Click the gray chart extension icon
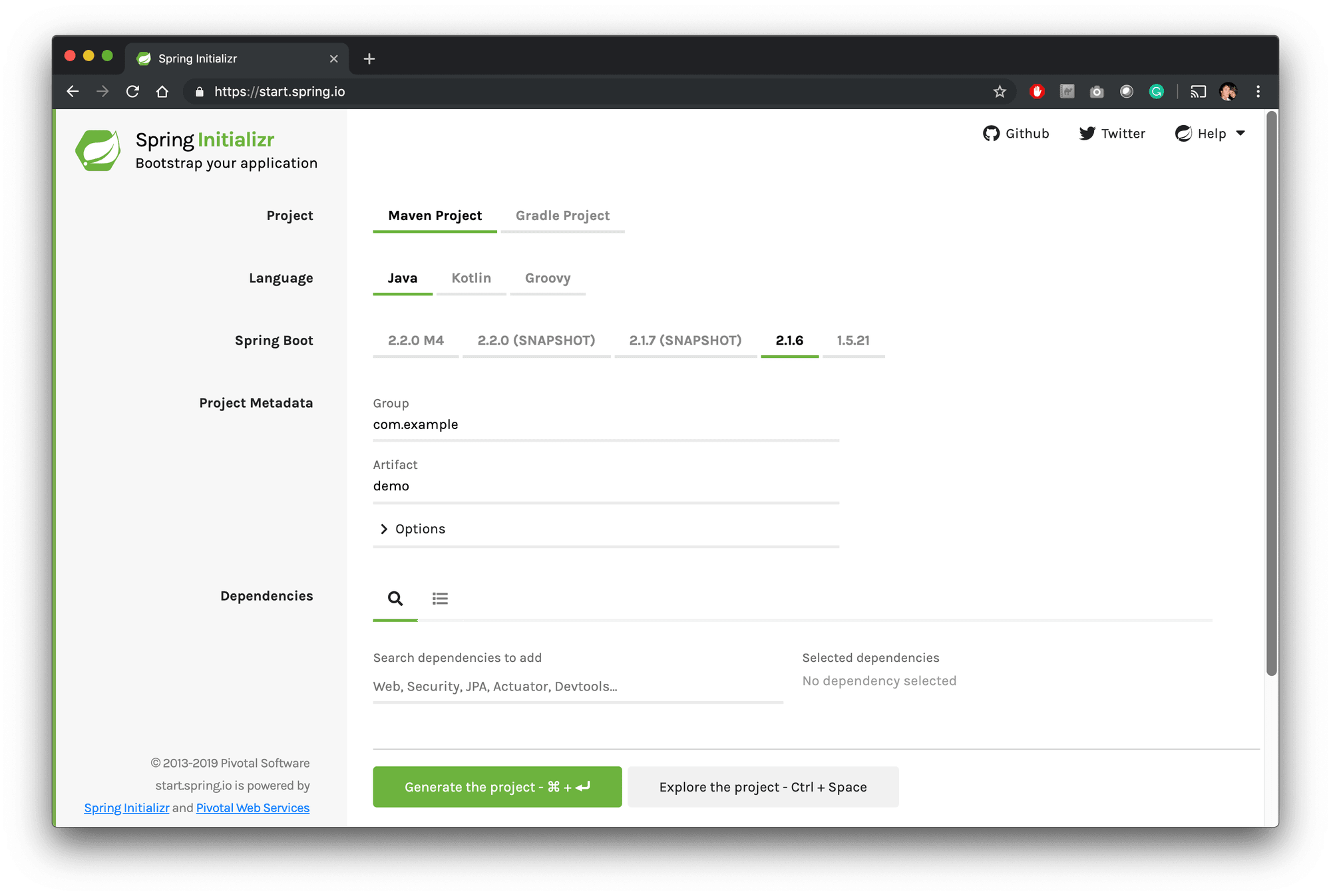The width and height of the screenshot is (1331, 896). point(1067,92)
